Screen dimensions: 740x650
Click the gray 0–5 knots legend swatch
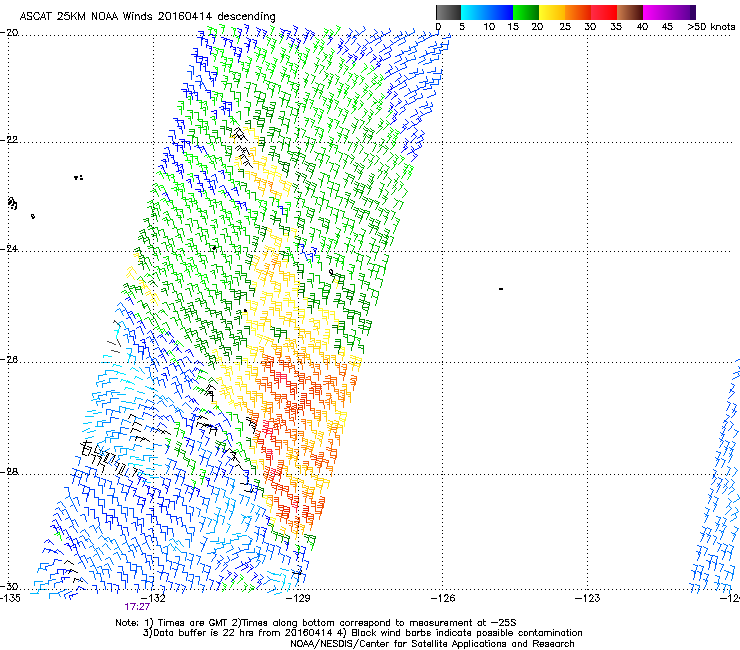tap(448, 12)
